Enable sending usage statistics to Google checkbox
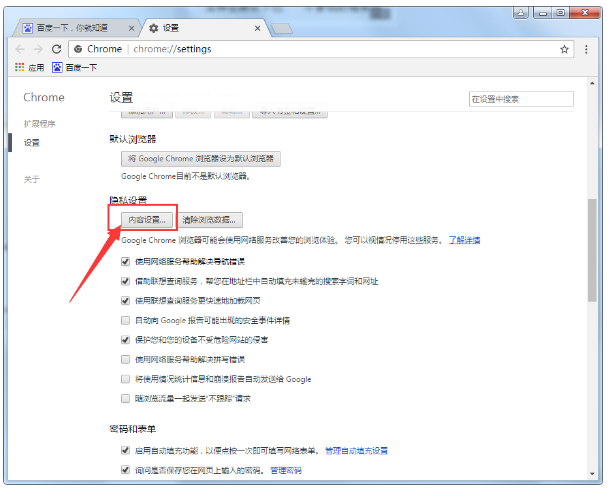610x488 pixels. click(125, 379)
